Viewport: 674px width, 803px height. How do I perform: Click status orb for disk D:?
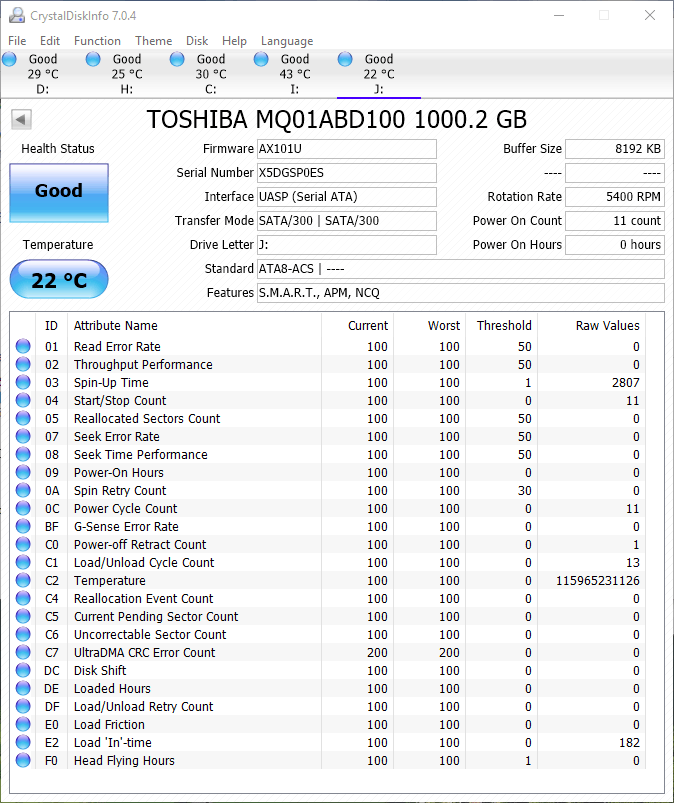(9, 59)
